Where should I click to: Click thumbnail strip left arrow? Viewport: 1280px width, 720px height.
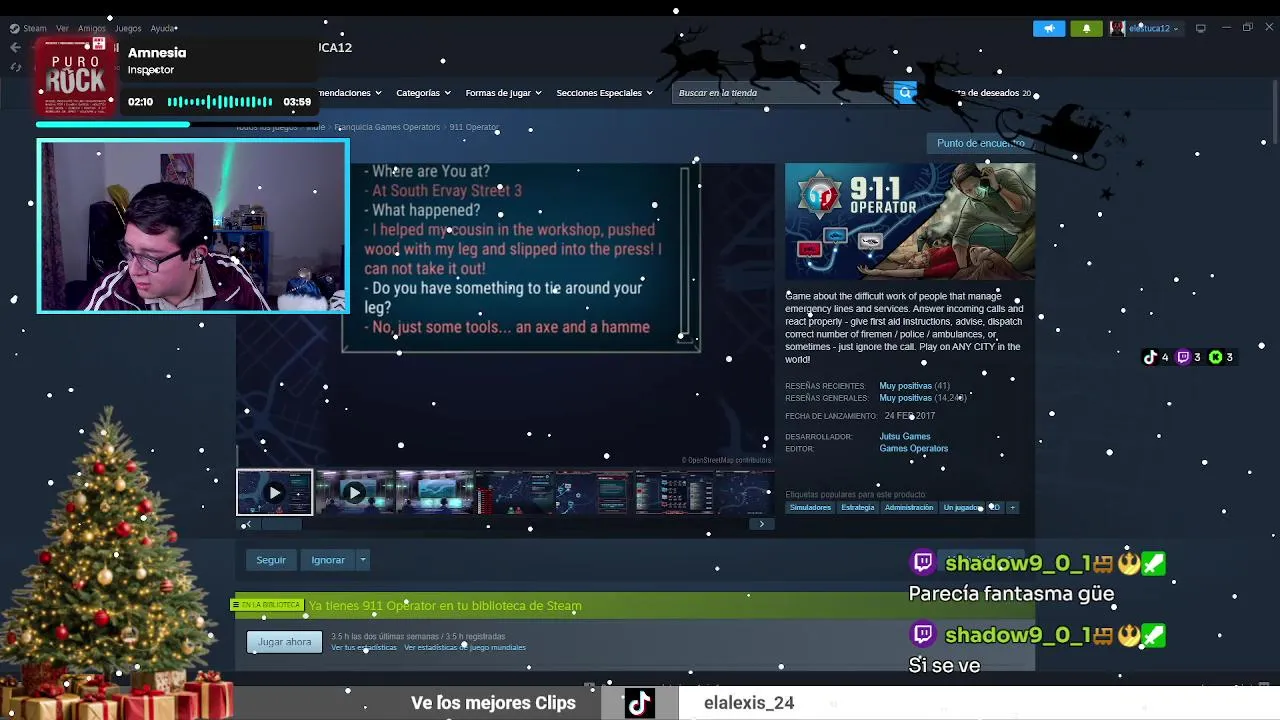coord(246,524)
